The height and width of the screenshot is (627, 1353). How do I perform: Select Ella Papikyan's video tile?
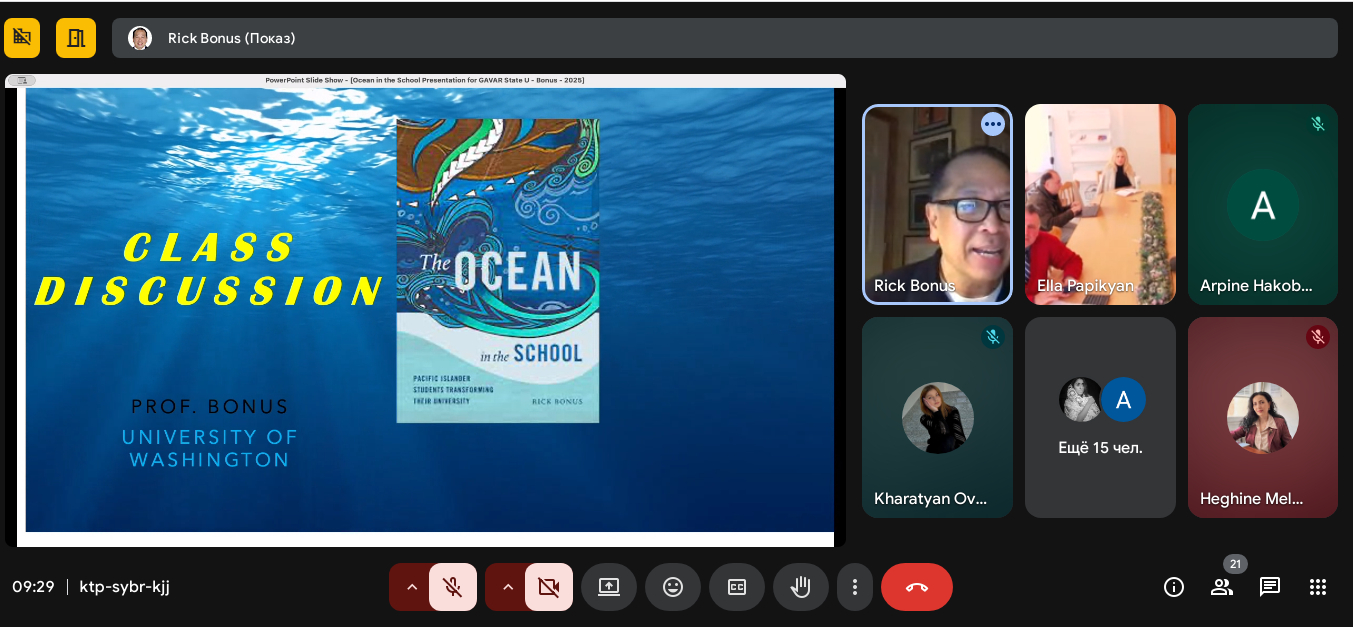pyautogui.click(x=1100, y=204)
